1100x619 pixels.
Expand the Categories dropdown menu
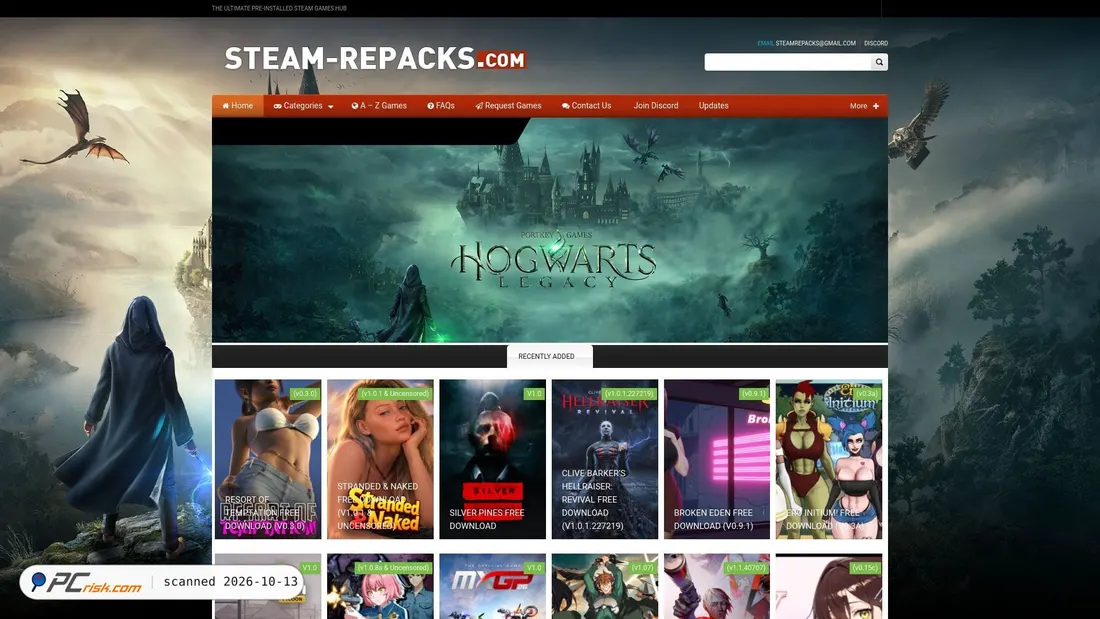click(x=303, y=106)
